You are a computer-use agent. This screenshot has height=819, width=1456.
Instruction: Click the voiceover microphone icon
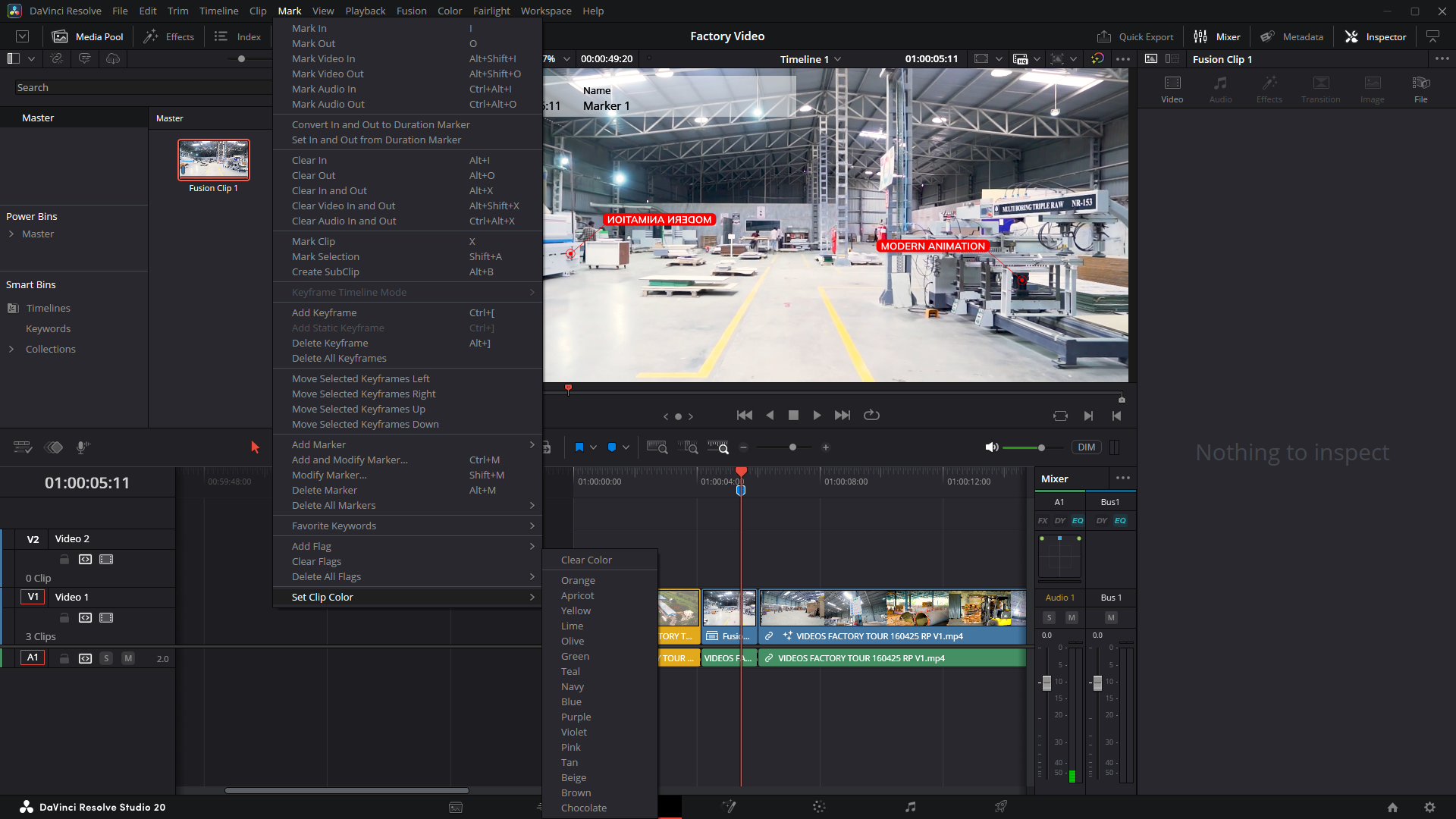coord(83,447)
